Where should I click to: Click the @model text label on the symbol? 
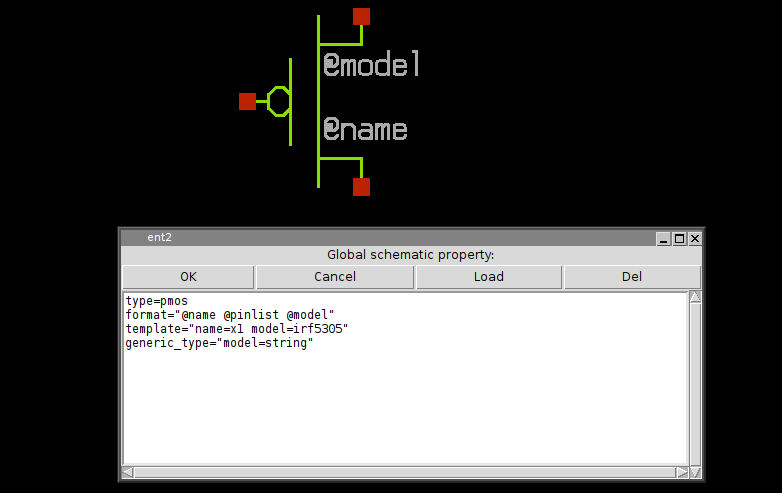coord(371,66)
